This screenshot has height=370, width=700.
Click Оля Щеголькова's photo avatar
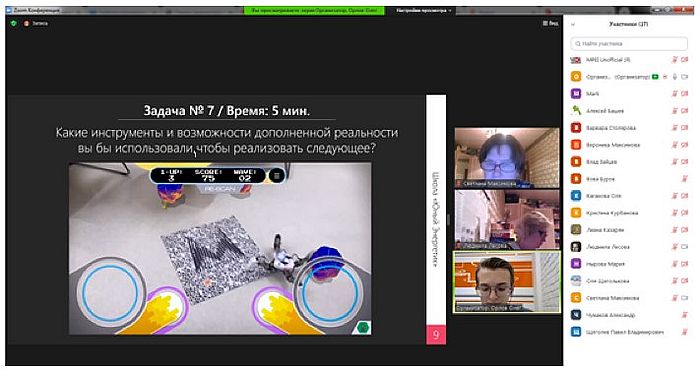click(576, 281)
